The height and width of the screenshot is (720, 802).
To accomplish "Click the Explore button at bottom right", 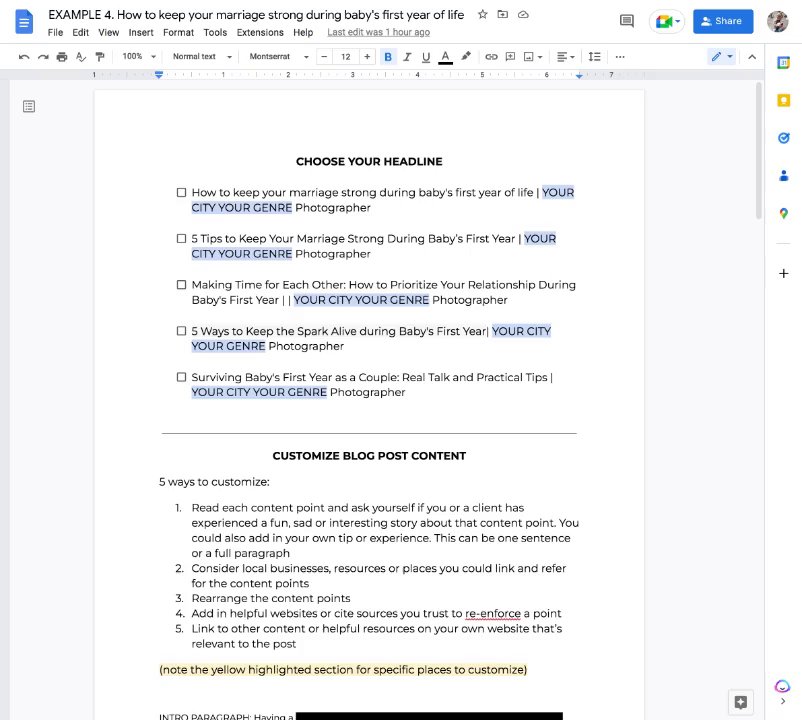I will coord(741,702).
